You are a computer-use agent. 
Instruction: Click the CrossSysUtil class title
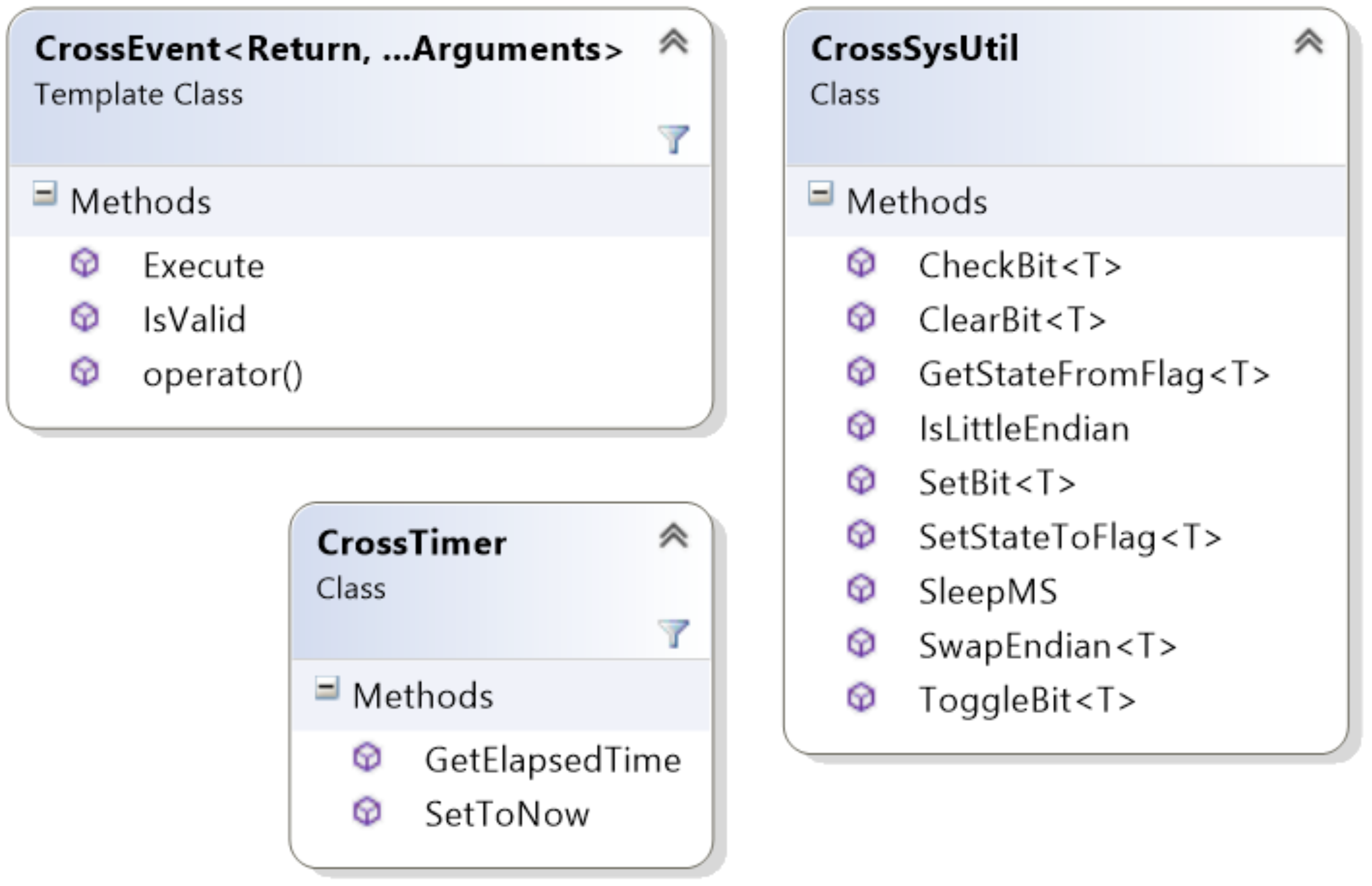point(914,48)
